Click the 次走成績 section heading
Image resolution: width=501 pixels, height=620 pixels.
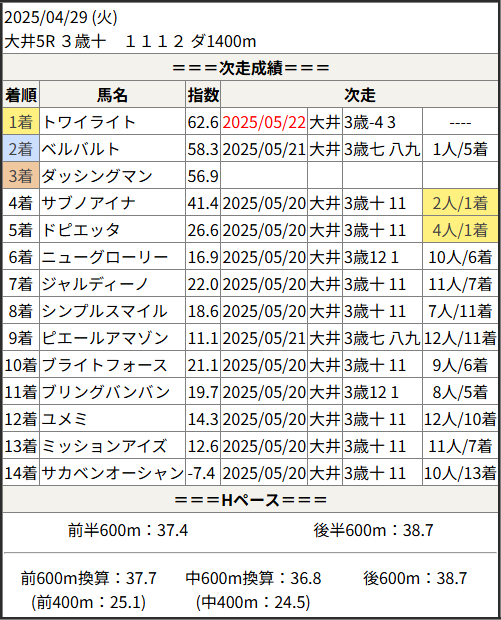(x=250, y=68)
